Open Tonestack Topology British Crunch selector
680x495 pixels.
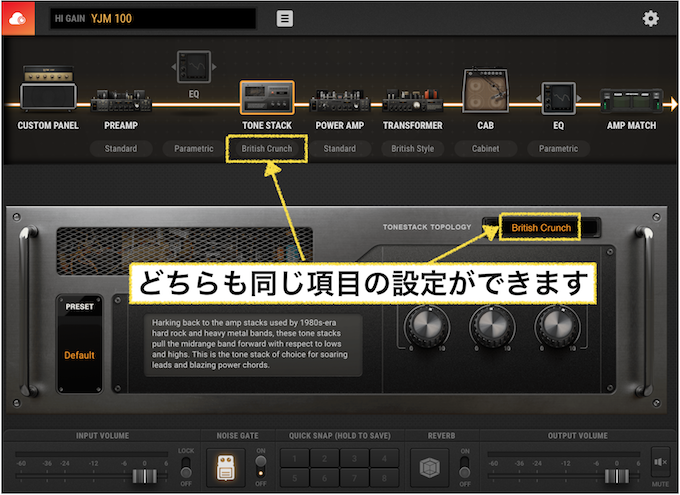542,227
